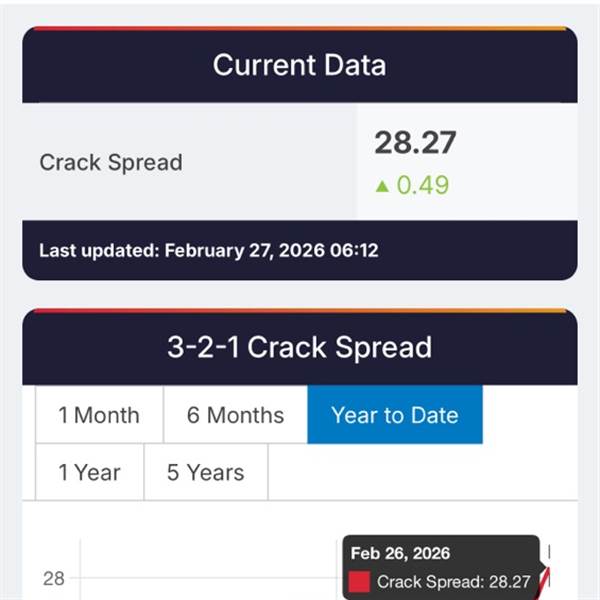Screen dimensions: 600x600
Task: Click the 3-2-1 Crack Spread chart title
Action: pyautogui.click(x=299, y=347)
